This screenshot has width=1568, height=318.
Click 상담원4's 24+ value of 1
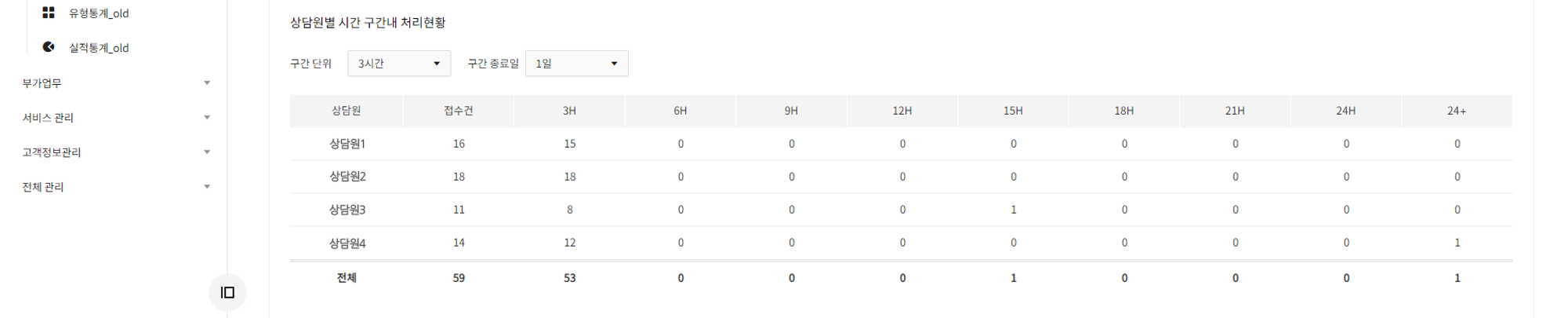1457,243
